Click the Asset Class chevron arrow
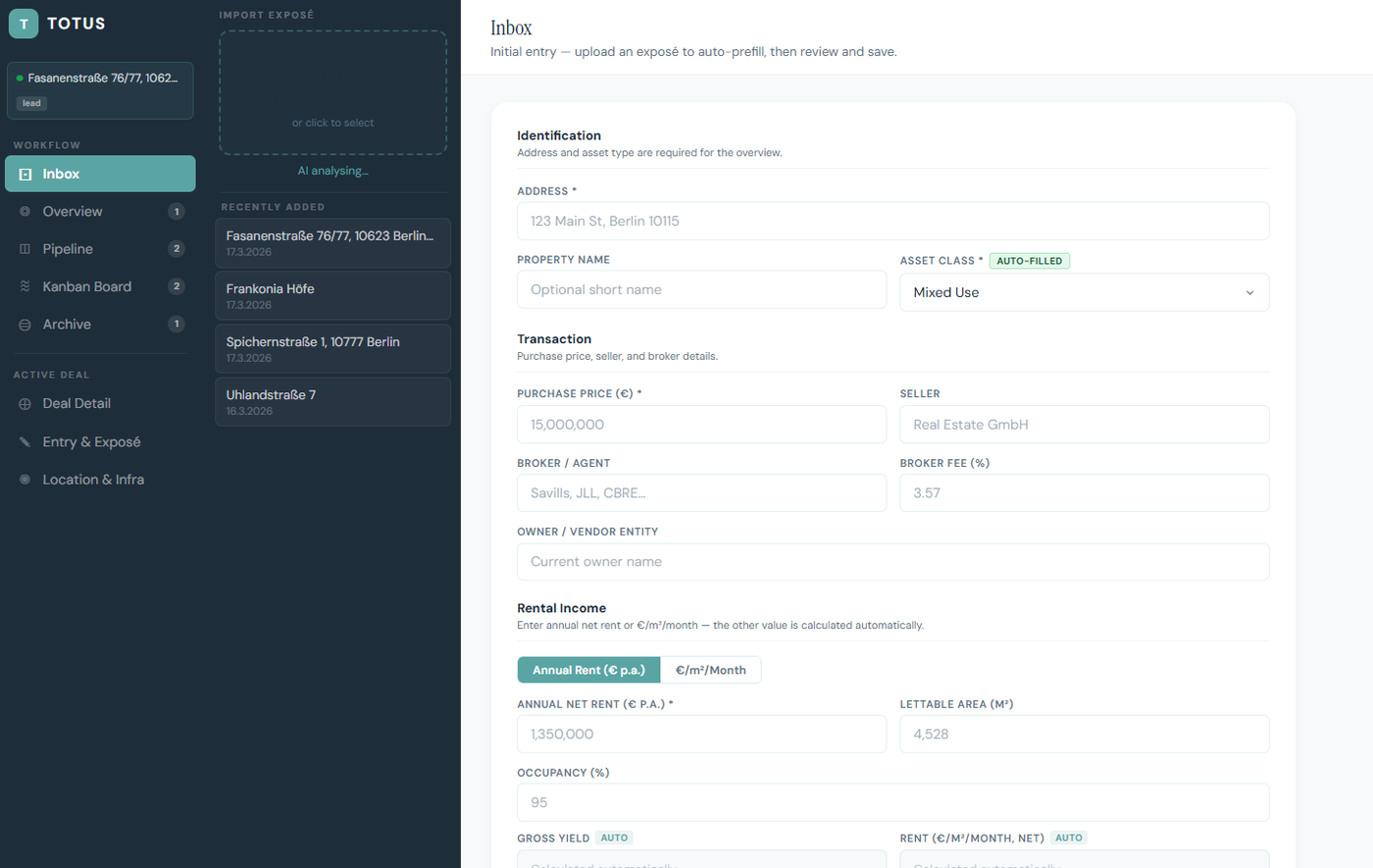Viewport: 1373px width, 868px height. click(x=1249, y=292)
